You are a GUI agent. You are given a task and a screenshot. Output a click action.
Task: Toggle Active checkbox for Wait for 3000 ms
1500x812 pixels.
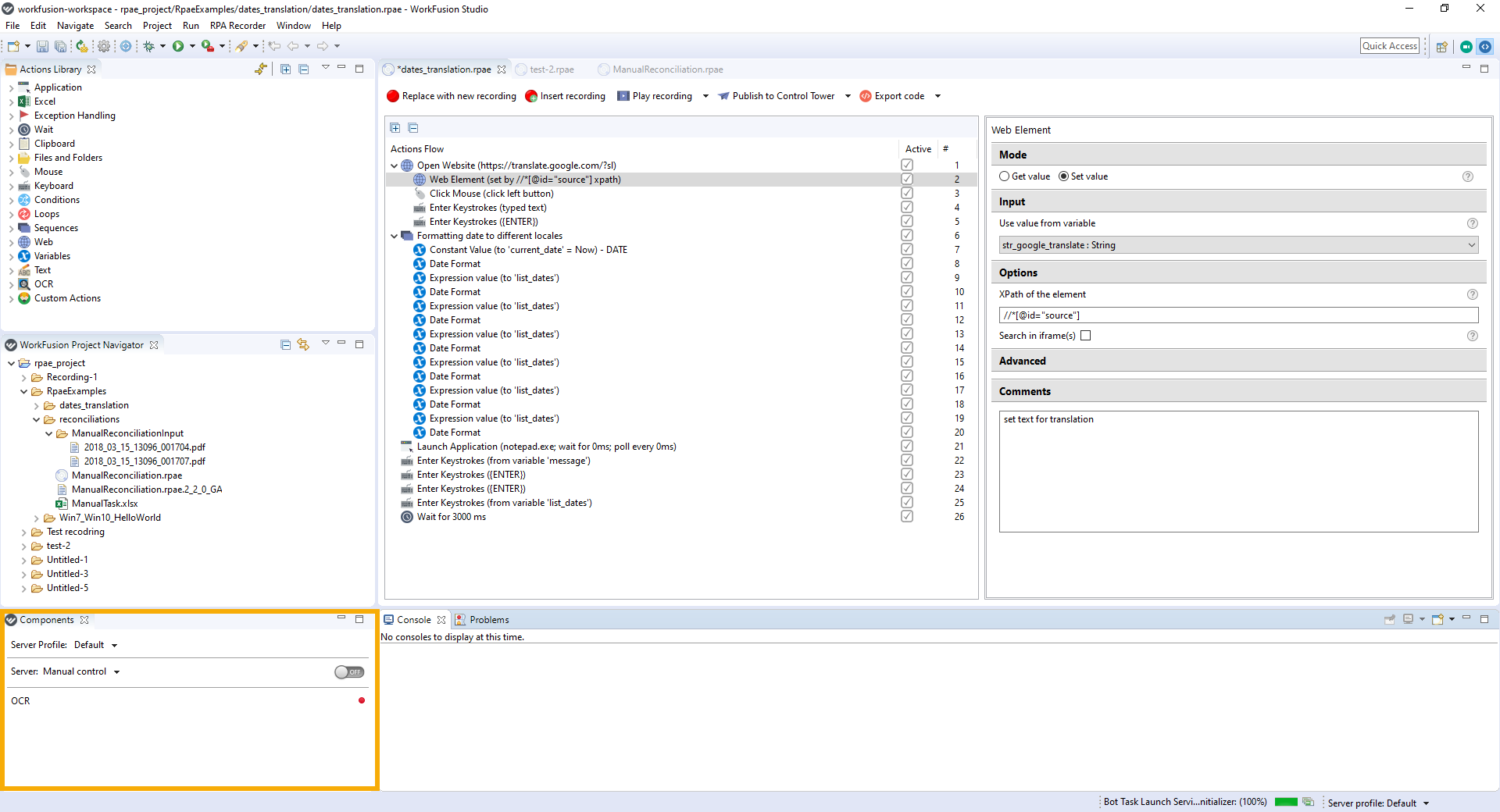[907, 517]
